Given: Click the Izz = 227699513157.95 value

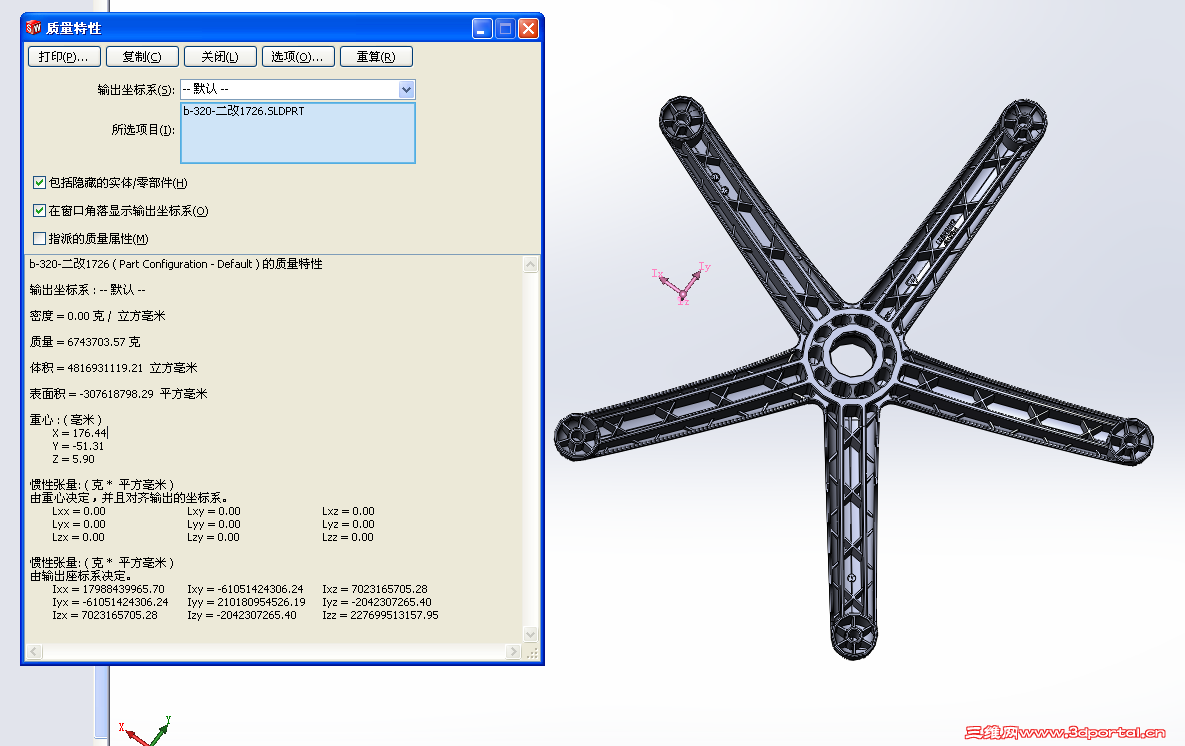Looking at the screenshot, I should 380,614.
